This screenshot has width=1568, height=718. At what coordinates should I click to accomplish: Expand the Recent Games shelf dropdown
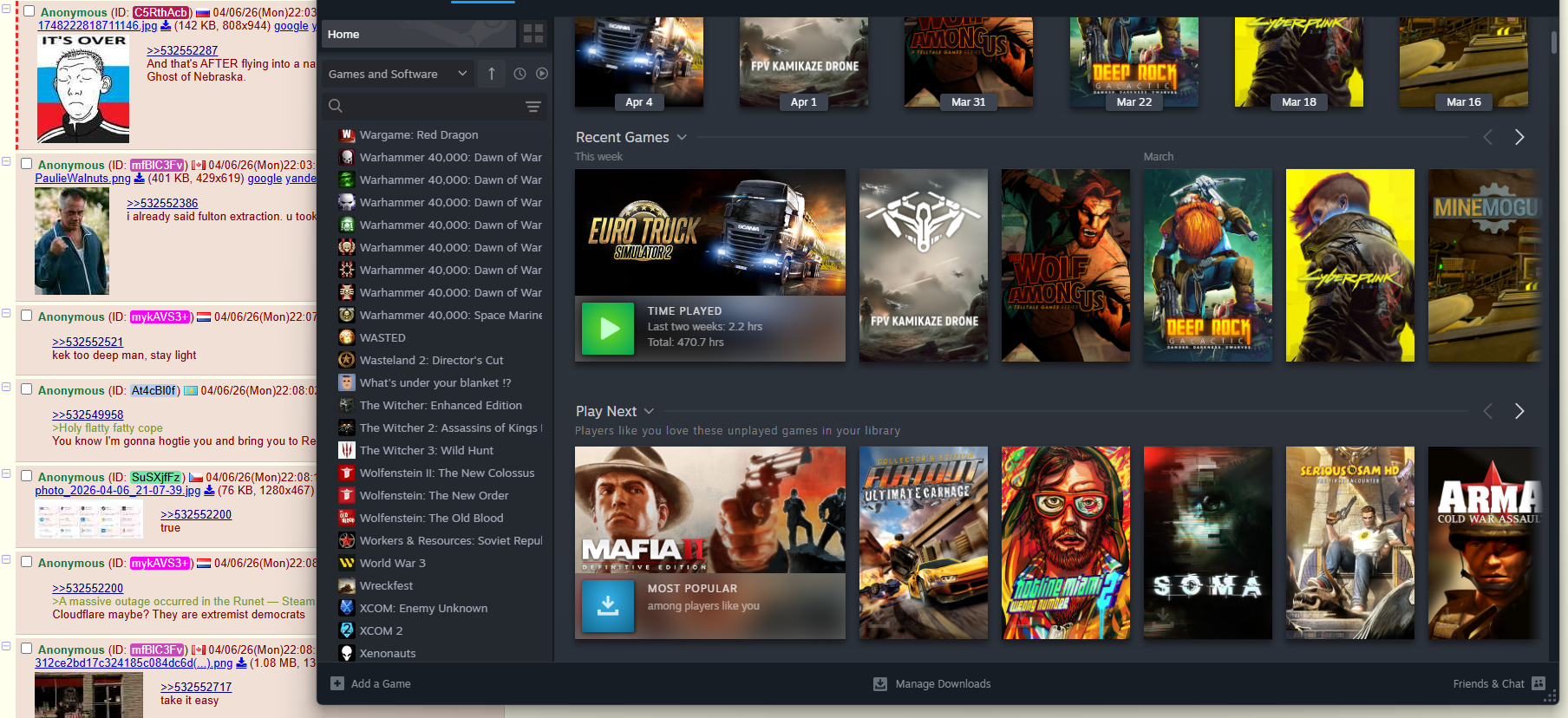(682, 137)
